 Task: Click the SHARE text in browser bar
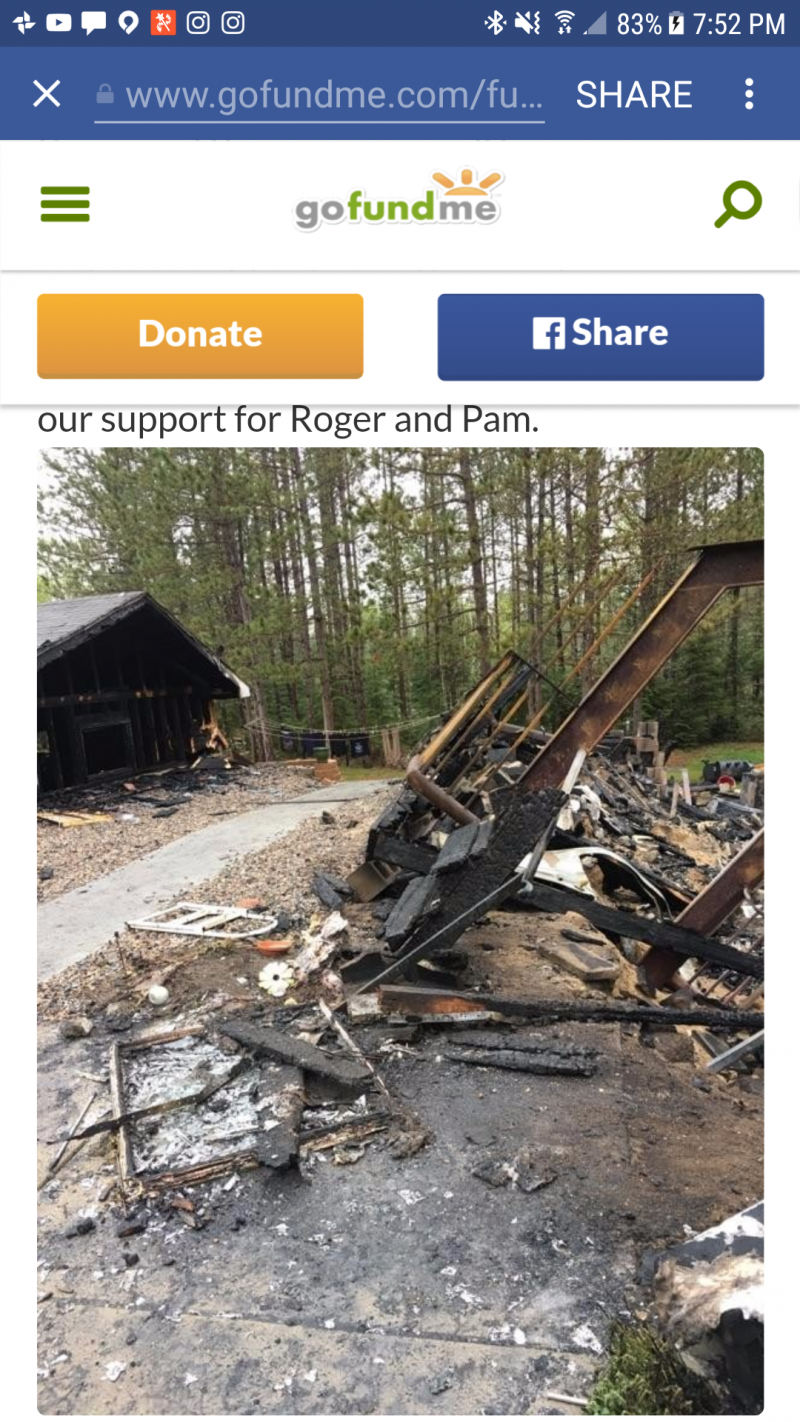(634, 95)
